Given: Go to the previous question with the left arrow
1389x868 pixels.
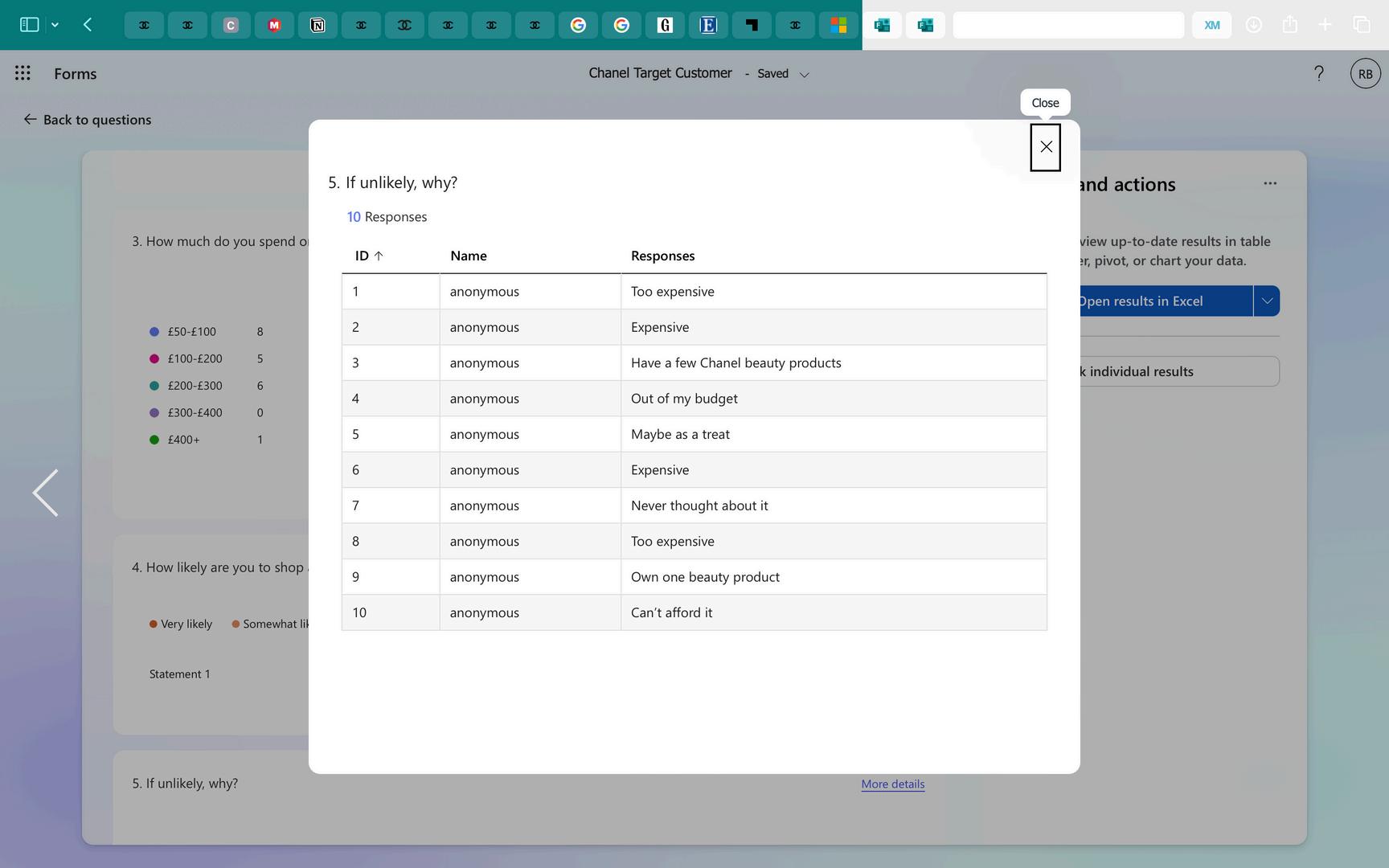Looking at the screenshot, I should click(x=45, y=493).
